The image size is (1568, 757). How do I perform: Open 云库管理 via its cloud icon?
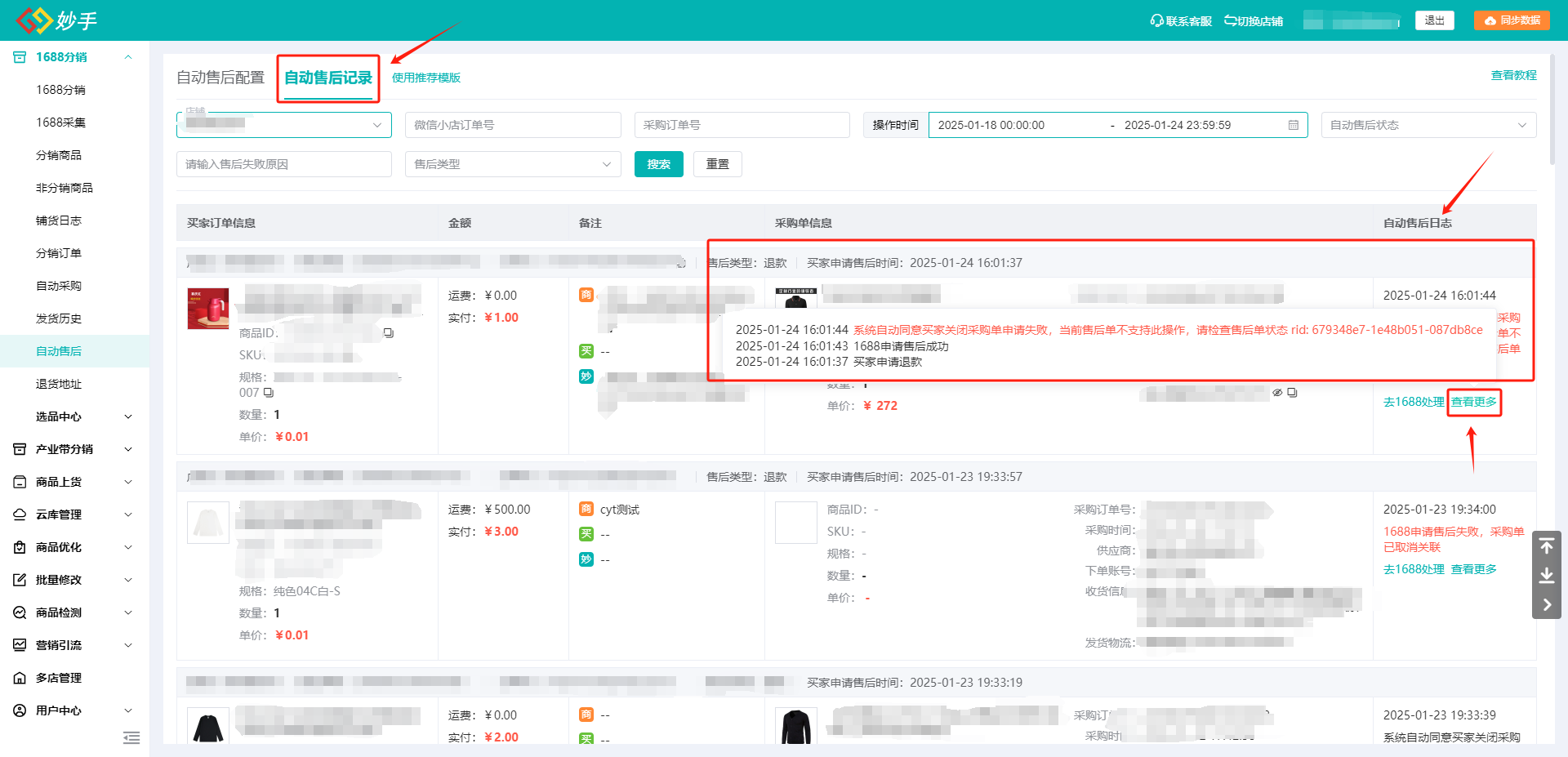point(20,514)
